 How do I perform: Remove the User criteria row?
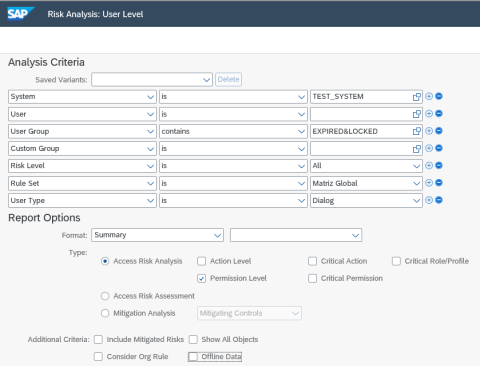coord(439,114)
